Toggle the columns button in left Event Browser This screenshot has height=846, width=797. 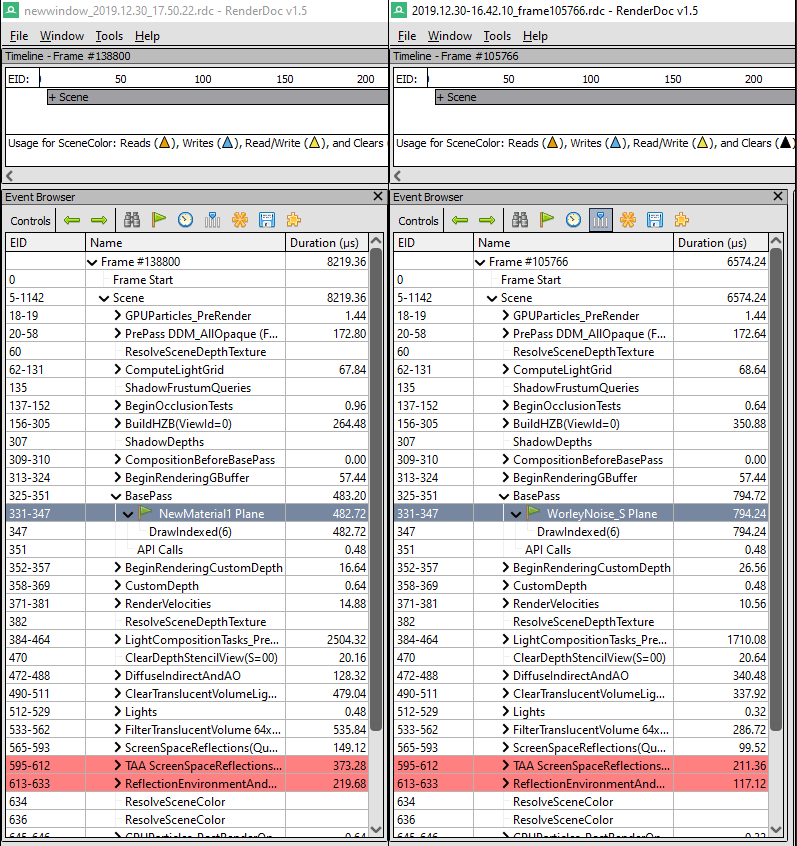tap(213, 220)
